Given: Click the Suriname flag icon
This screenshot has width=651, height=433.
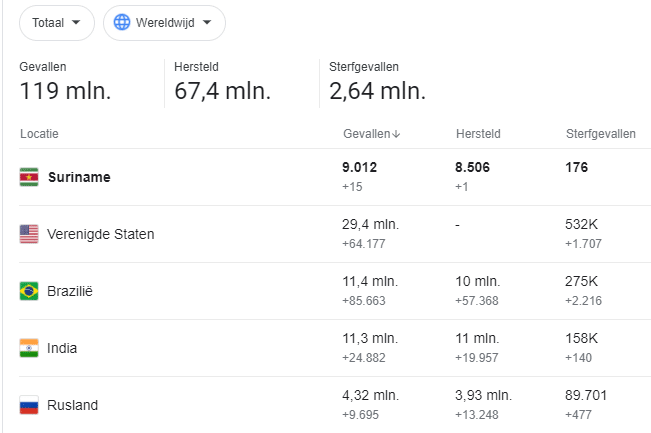Looking at the screenshot, I should click(x=29, y=177).
